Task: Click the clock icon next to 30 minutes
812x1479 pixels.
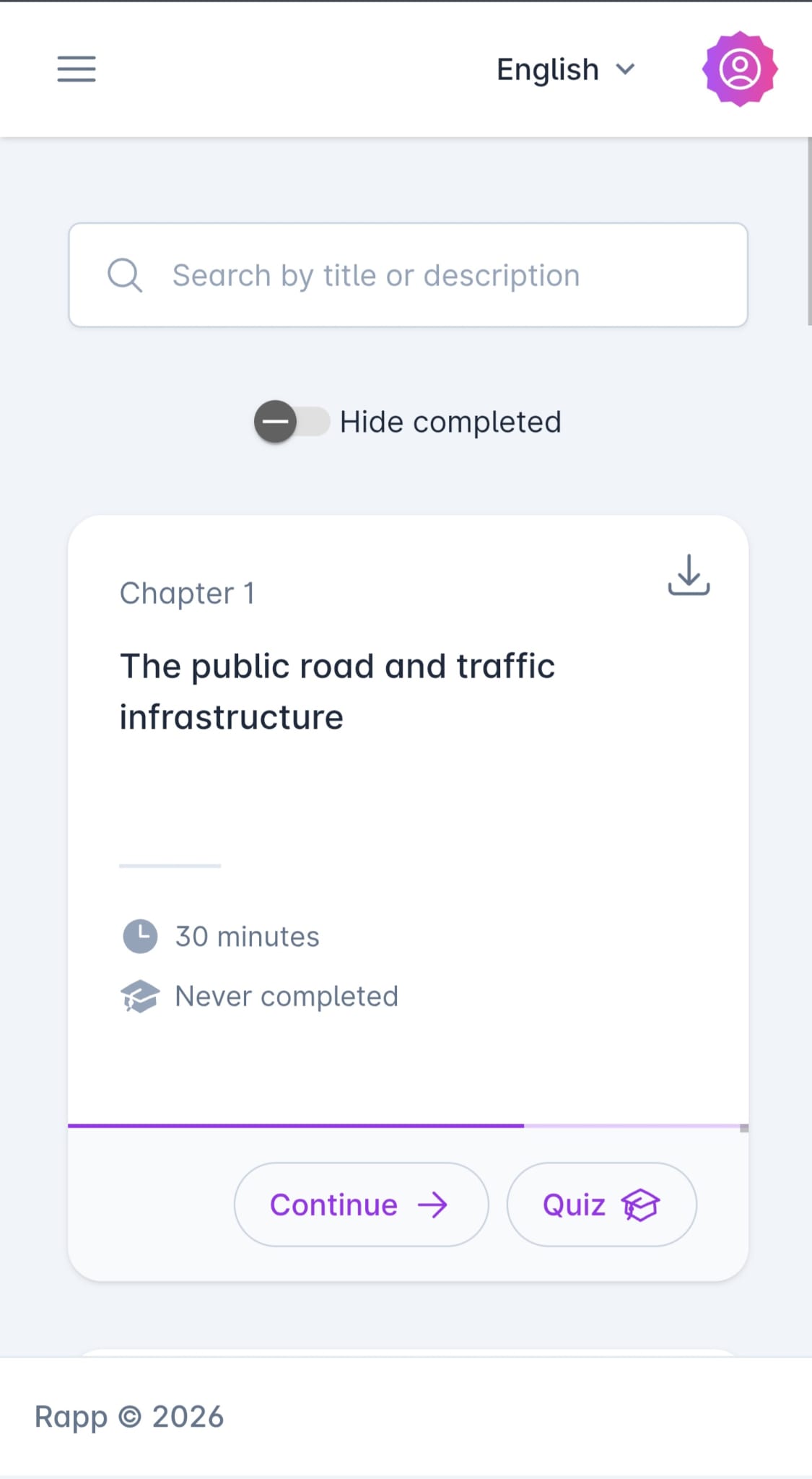Action: pos(139,936)
